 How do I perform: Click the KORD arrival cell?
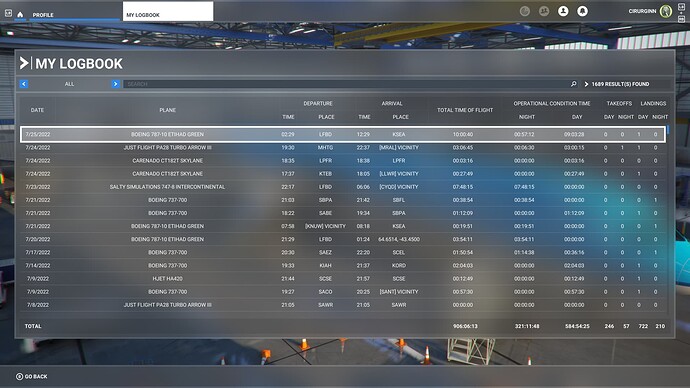(399, 265)
